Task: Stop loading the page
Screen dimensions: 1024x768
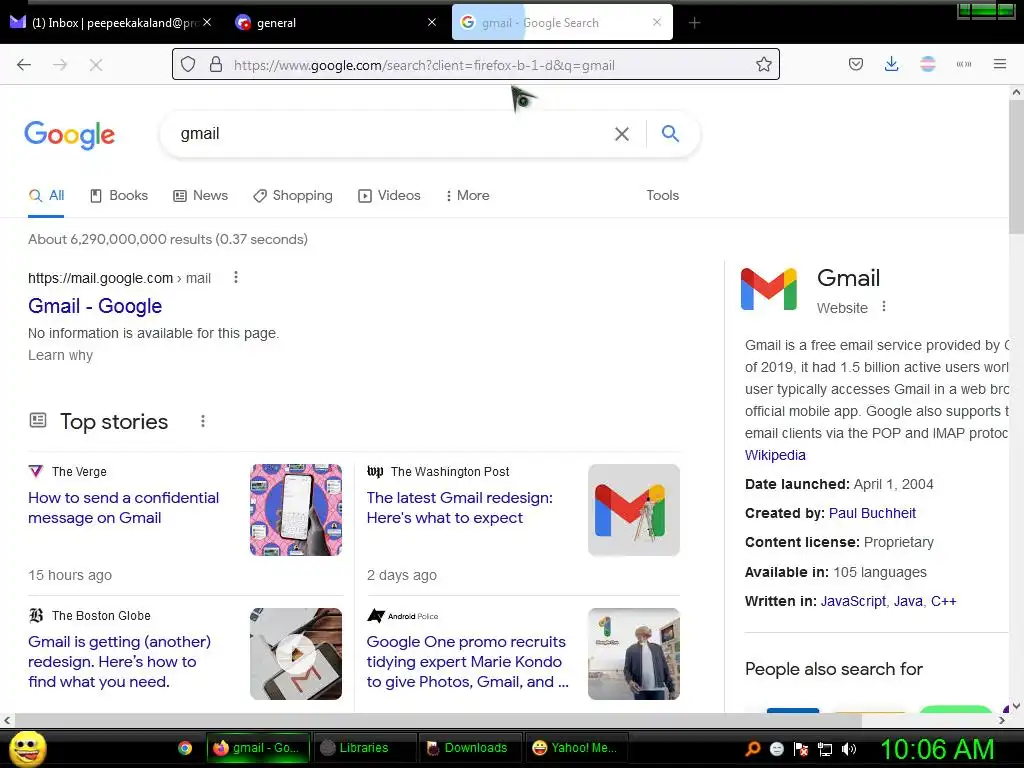Action: tap(96, 65)
